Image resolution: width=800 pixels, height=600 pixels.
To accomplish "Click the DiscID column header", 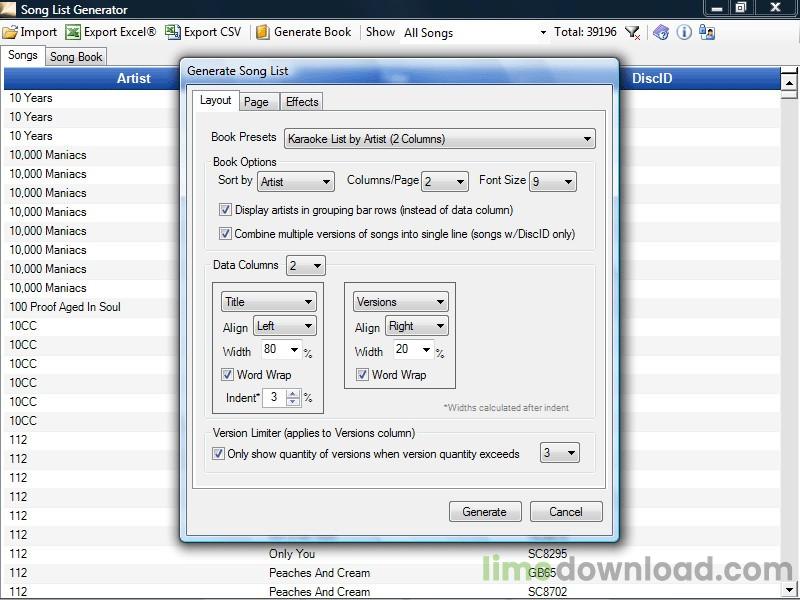I will tap(652, 78).
